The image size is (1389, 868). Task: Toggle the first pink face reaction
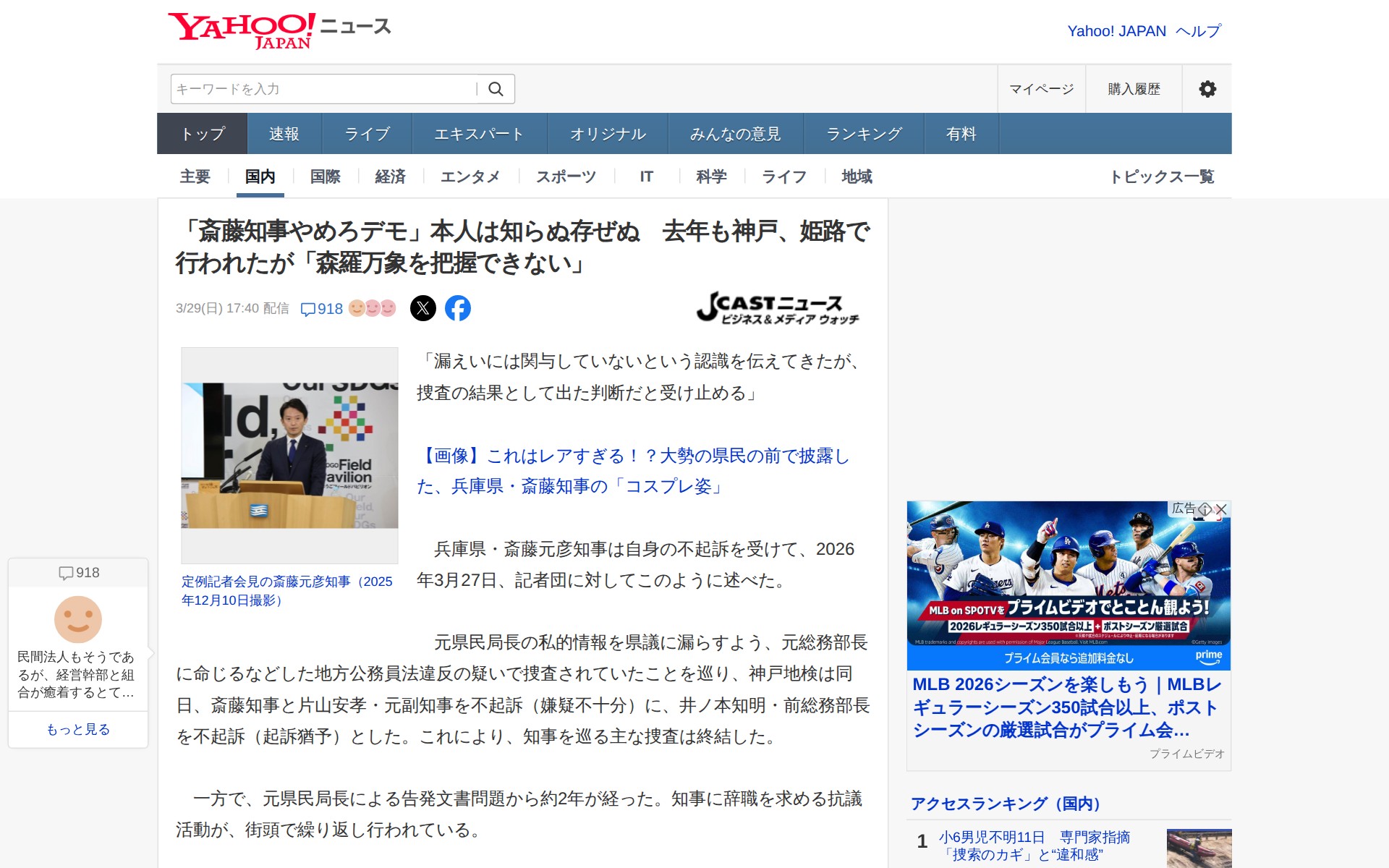[x=373, y=308]
